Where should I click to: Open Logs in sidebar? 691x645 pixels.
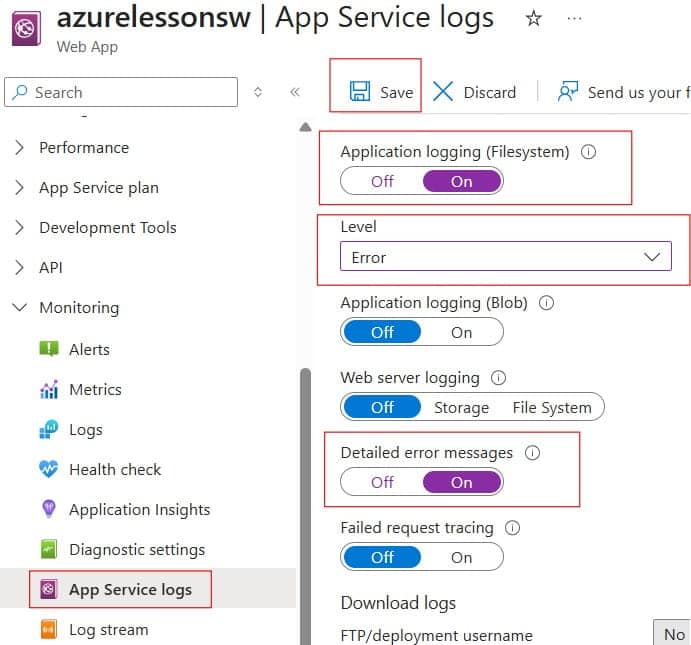86,430
